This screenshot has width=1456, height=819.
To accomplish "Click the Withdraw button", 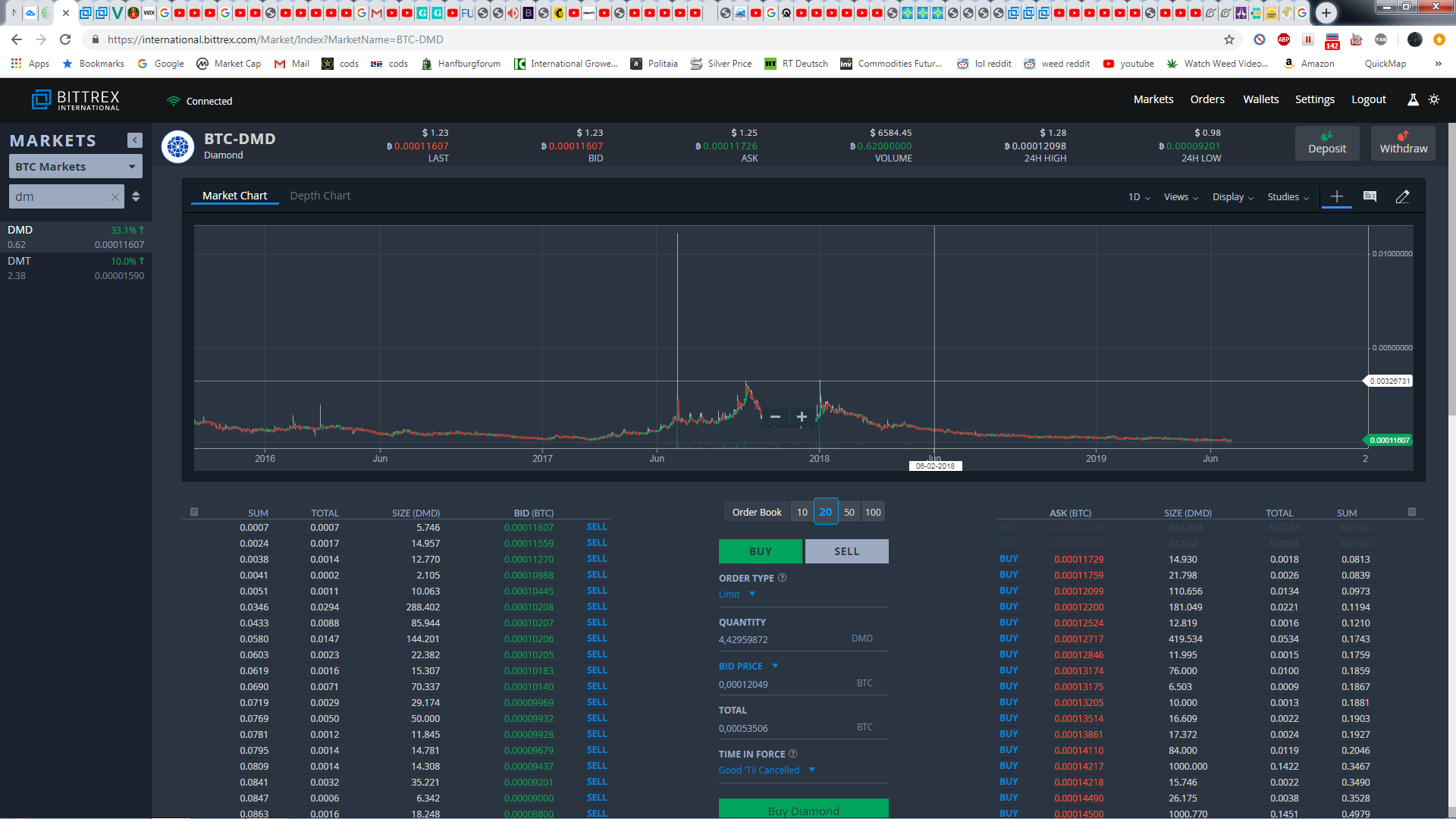I will (x=1403, y=143).
